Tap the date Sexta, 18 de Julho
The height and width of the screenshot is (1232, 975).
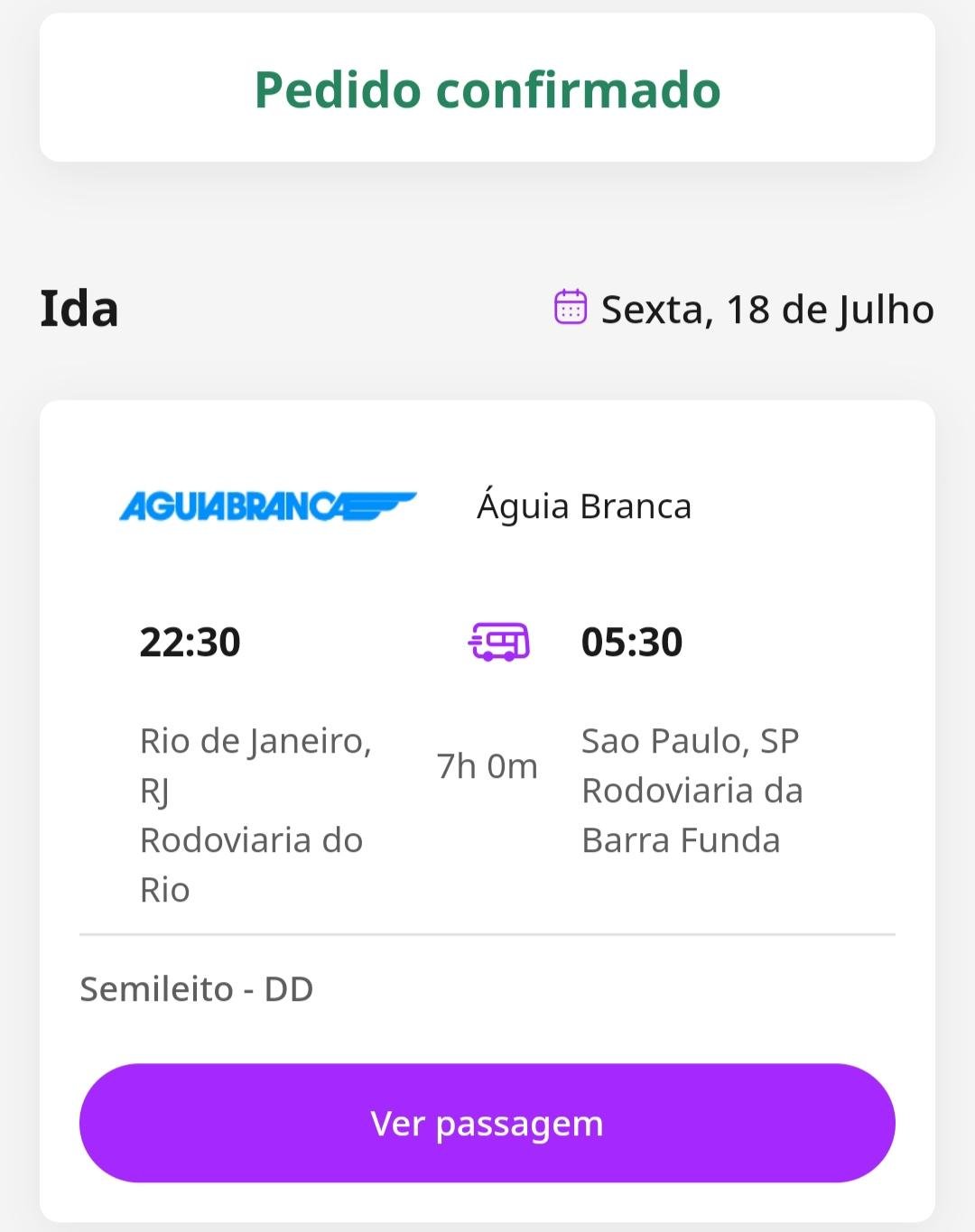(767, 310)
